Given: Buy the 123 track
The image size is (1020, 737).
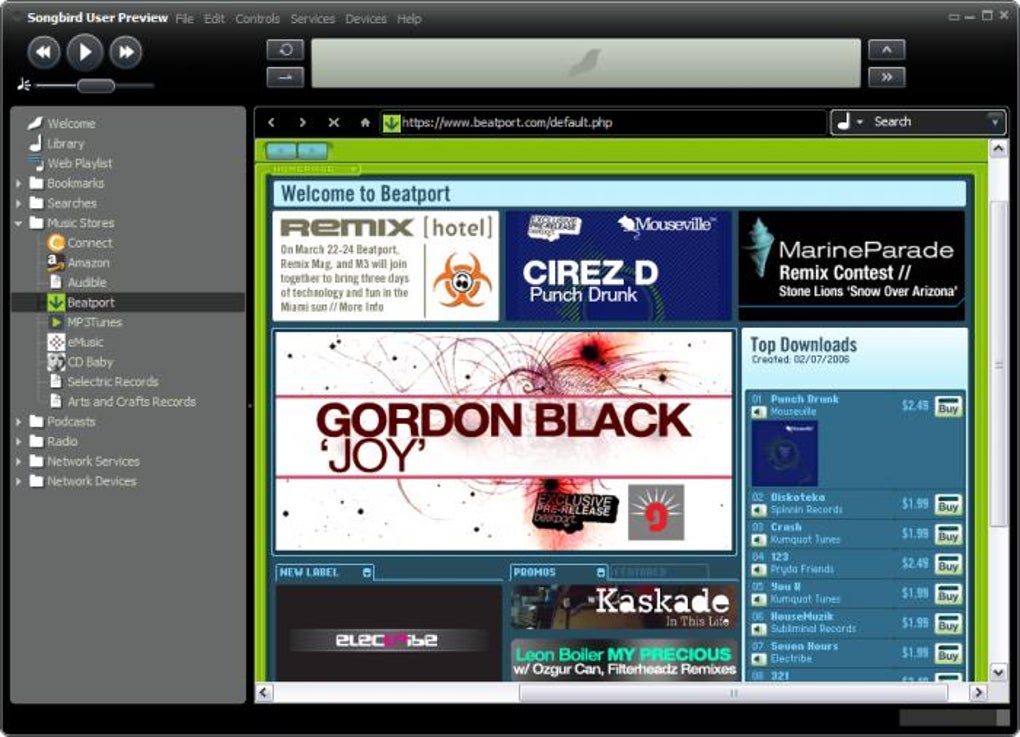Looking at the screenshot, I should (x=948, y=565).
